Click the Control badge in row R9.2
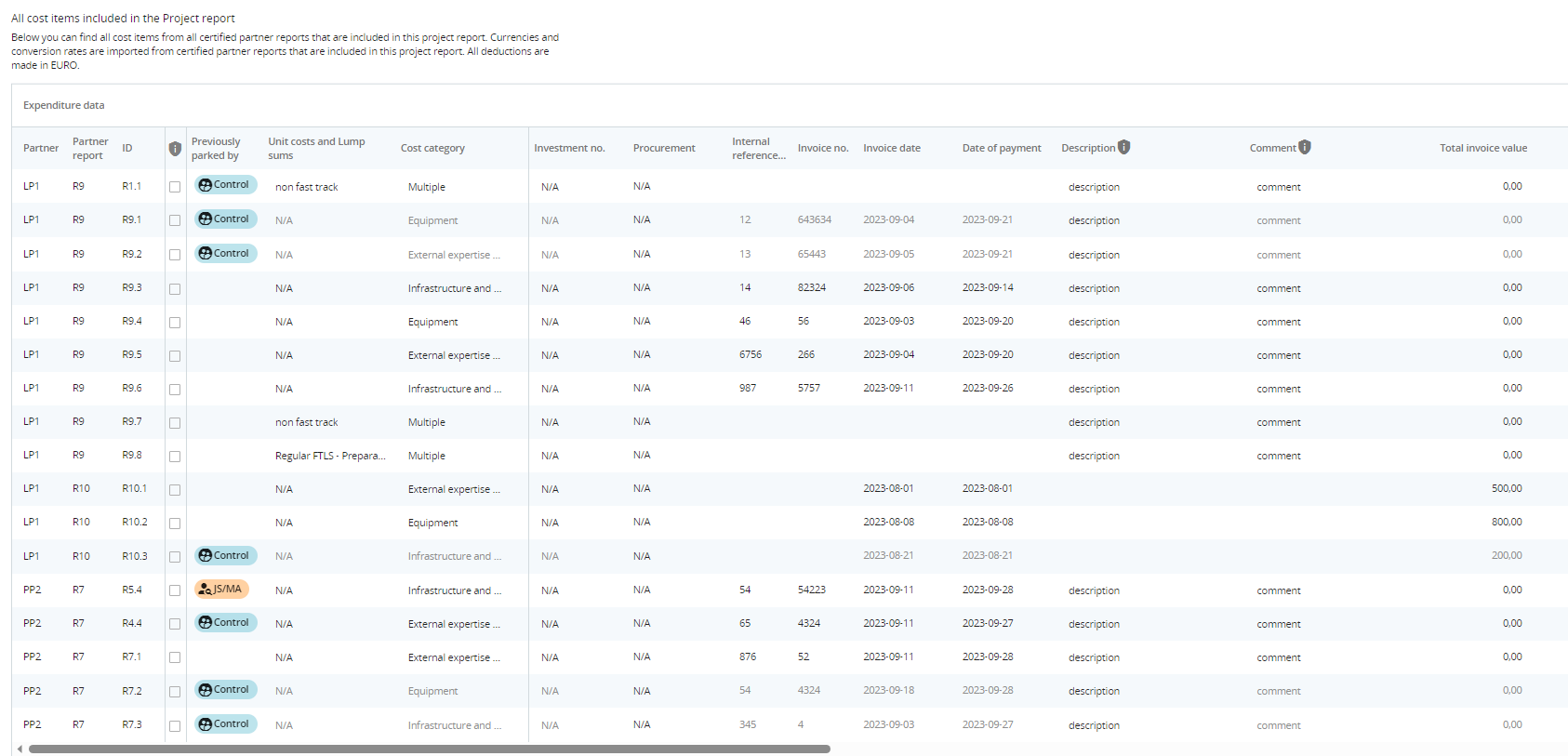The width and height of the screenshot is (1568, 756). [225, 253]
